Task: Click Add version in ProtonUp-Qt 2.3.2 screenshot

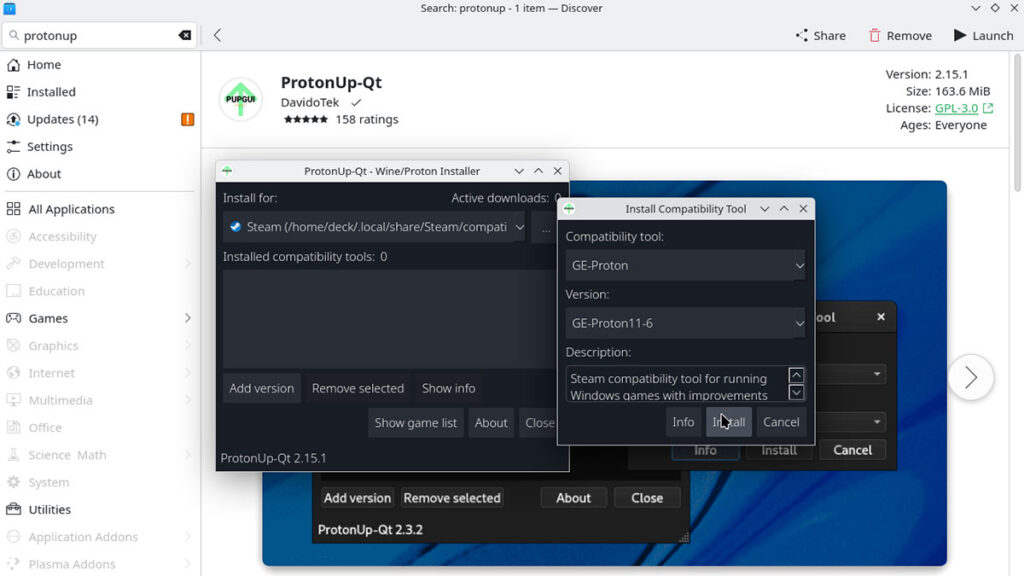Action: (x=357, y=498)
